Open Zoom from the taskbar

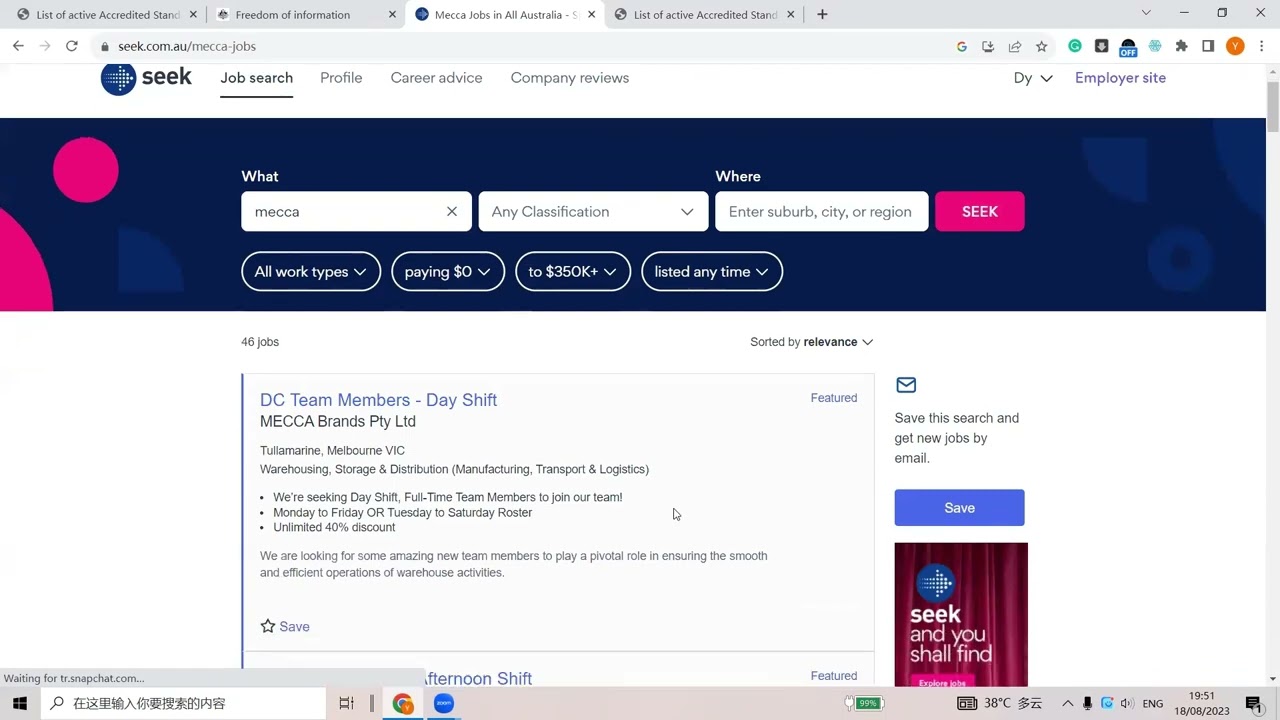click(x=444, y=703)
